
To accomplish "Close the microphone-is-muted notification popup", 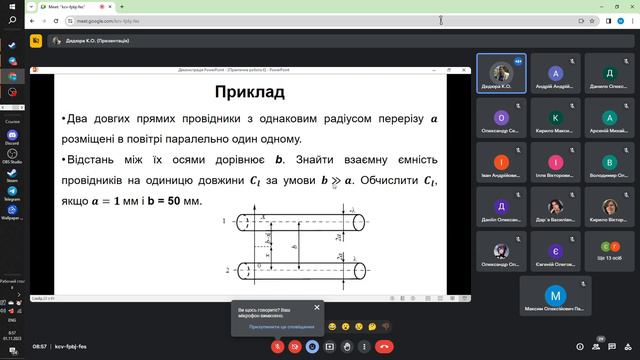I will (x=317, y=307).
